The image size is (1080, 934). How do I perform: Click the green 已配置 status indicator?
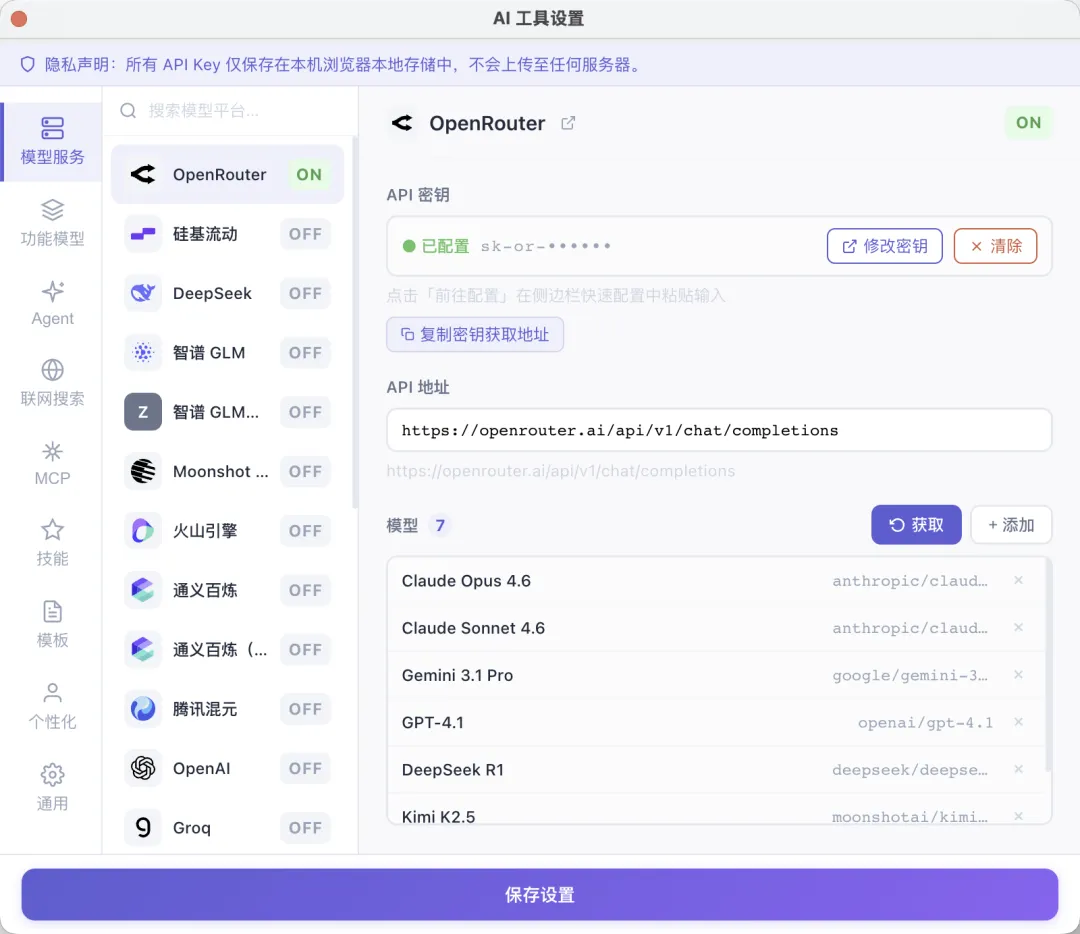click(x=409, y=246)
